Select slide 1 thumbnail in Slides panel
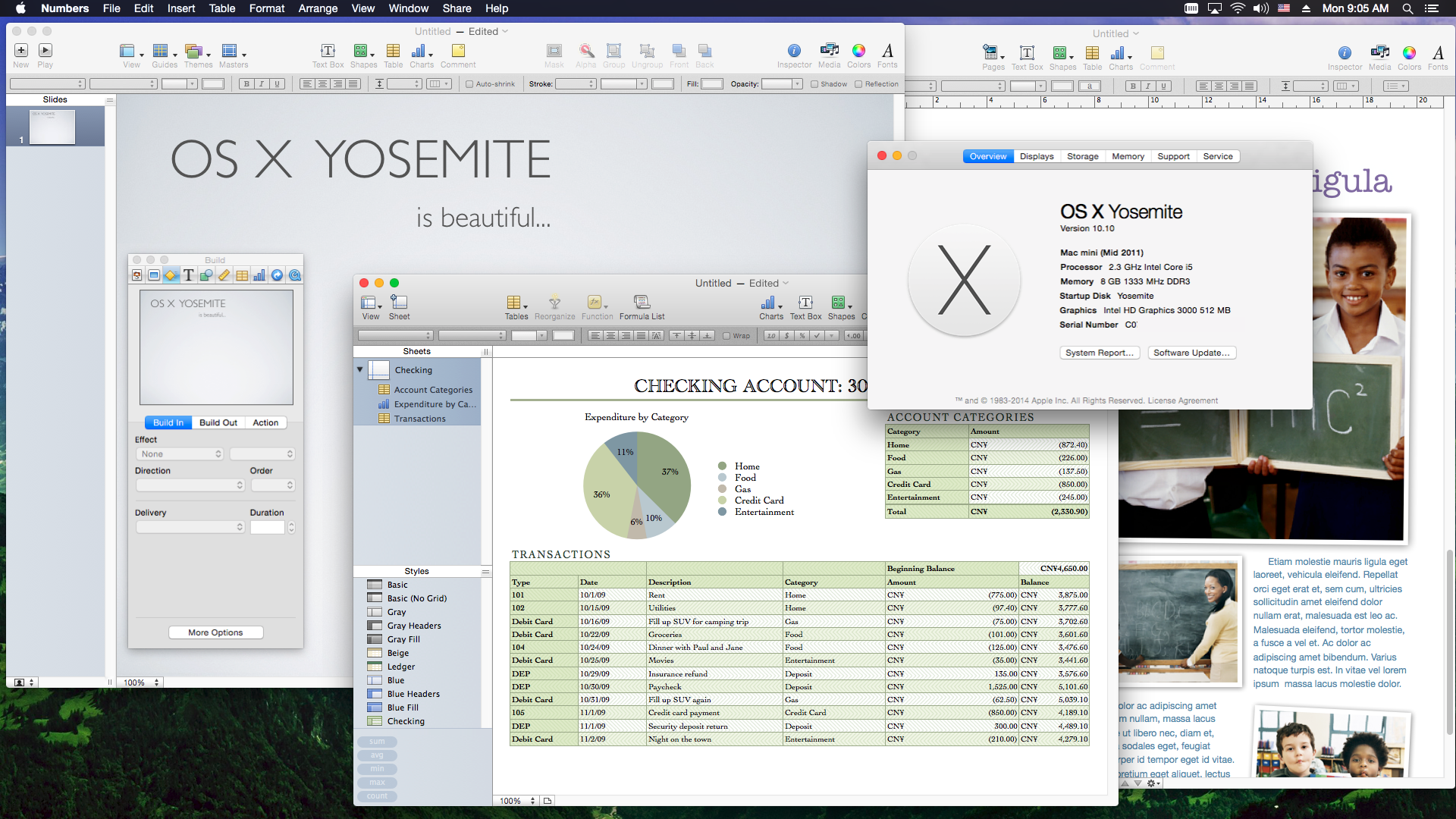This screenshot has width=1456, height=819. pos(52,127)
